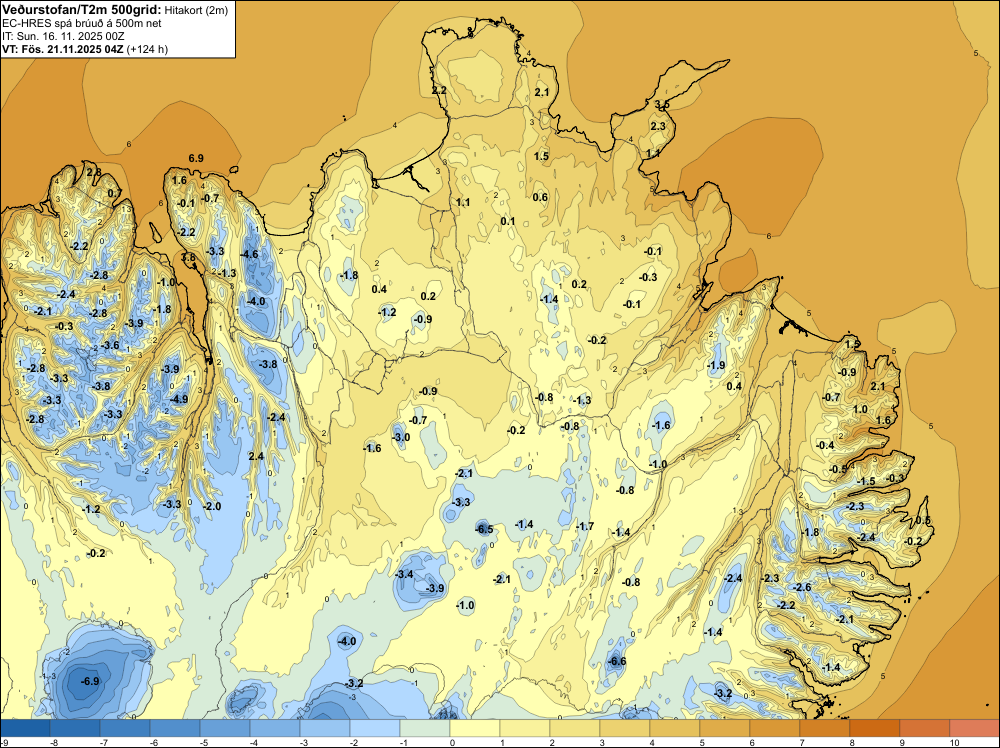1000x748 pixels.
Task: Click the legend swatch between -7 and -6
Action: (x=125, y=728)
